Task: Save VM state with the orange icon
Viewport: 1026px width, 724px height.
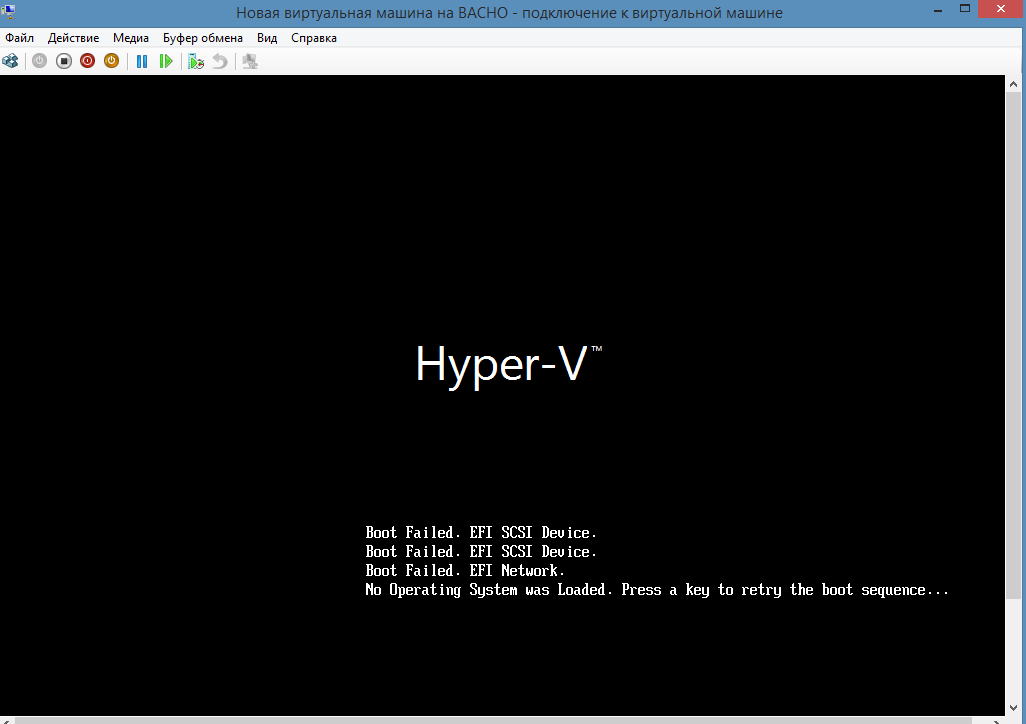Action: click(x=111, y=61)
